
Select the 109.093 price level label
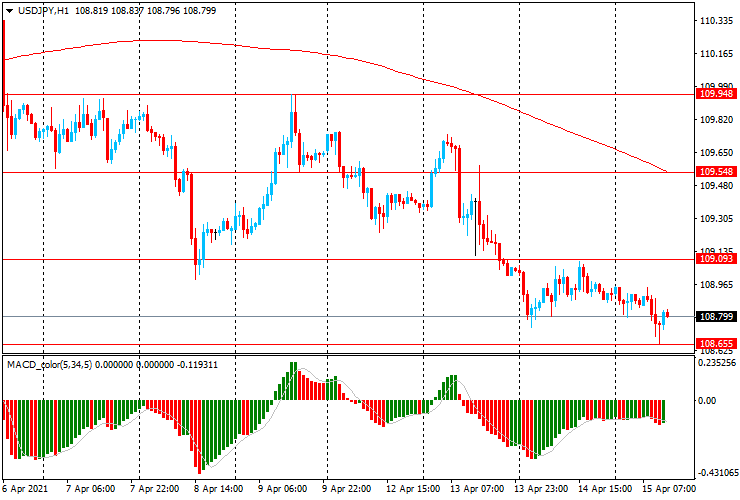716,258
